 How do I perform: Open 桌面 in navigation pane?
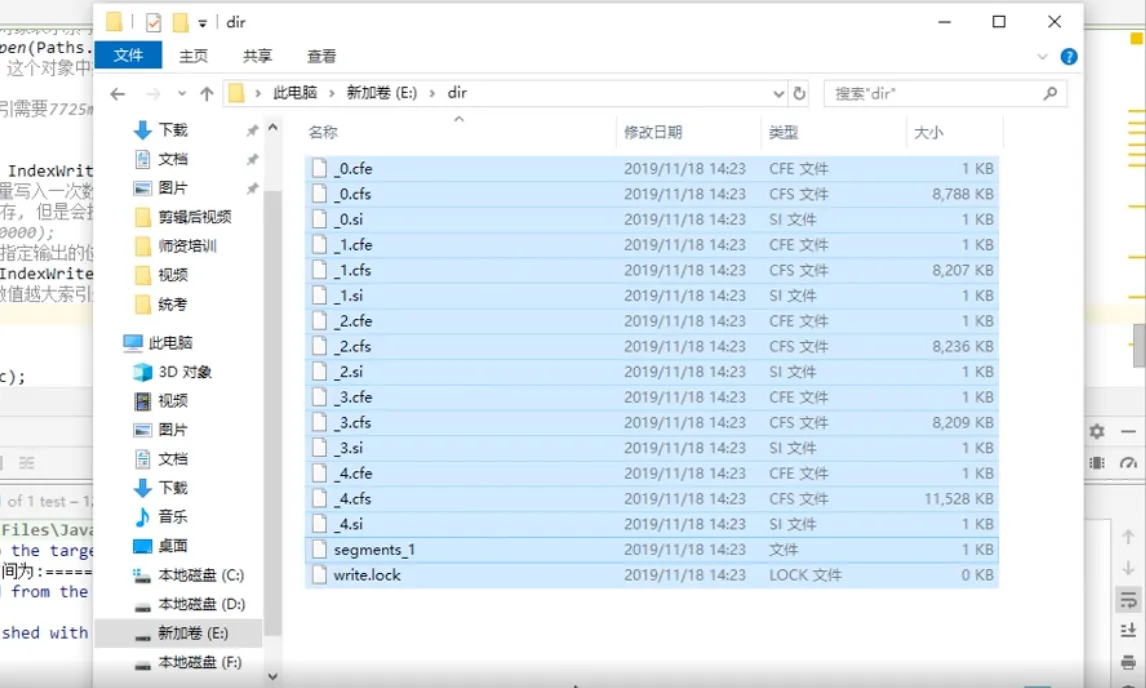[x=172, y=546]
